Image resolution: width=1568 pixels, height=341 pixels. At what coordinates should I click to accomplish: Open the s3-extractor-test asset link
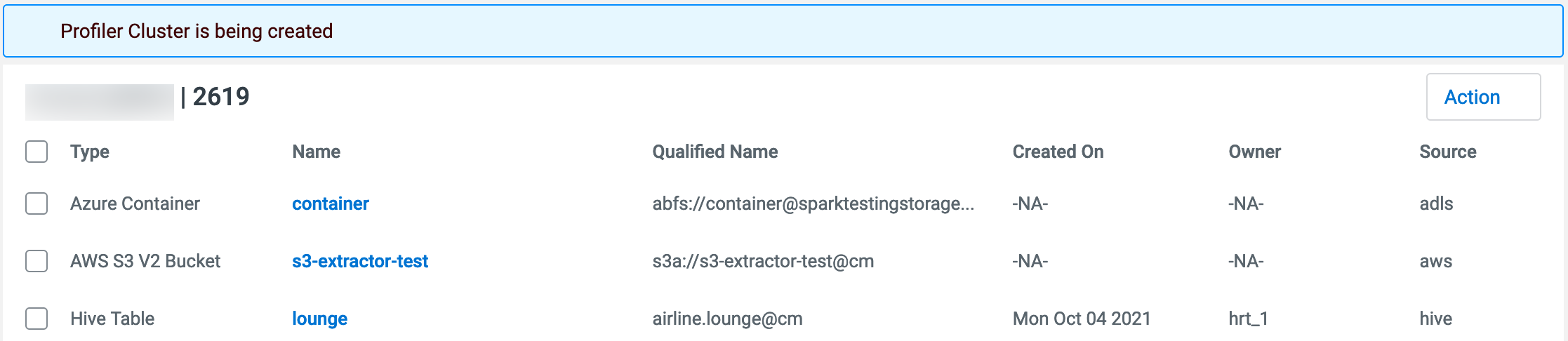359,261
